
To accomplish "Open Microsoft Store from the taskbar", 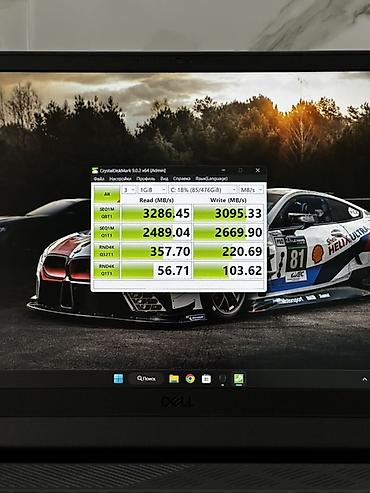I will (206, 379).
